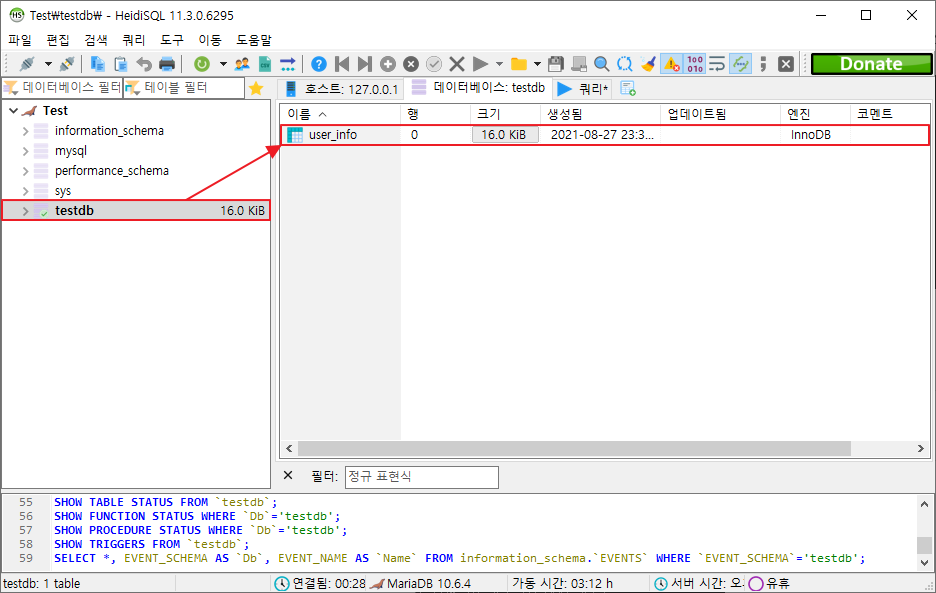Image resolution: width=936 pixels, height=593 pixels.
Task: Add a new query tab icon
Action: (627, 89)
